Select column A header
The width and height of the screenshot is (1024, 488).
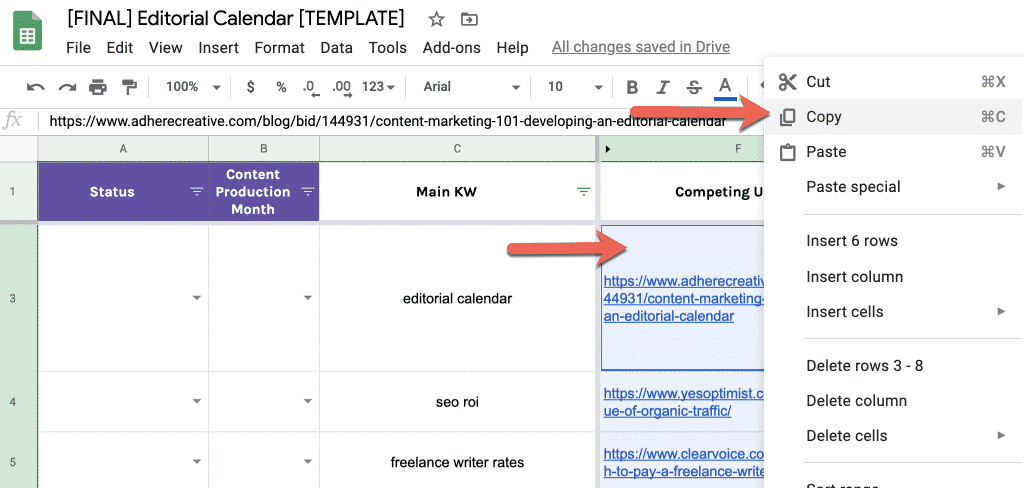pyautogui.click(x=123, y=149)
